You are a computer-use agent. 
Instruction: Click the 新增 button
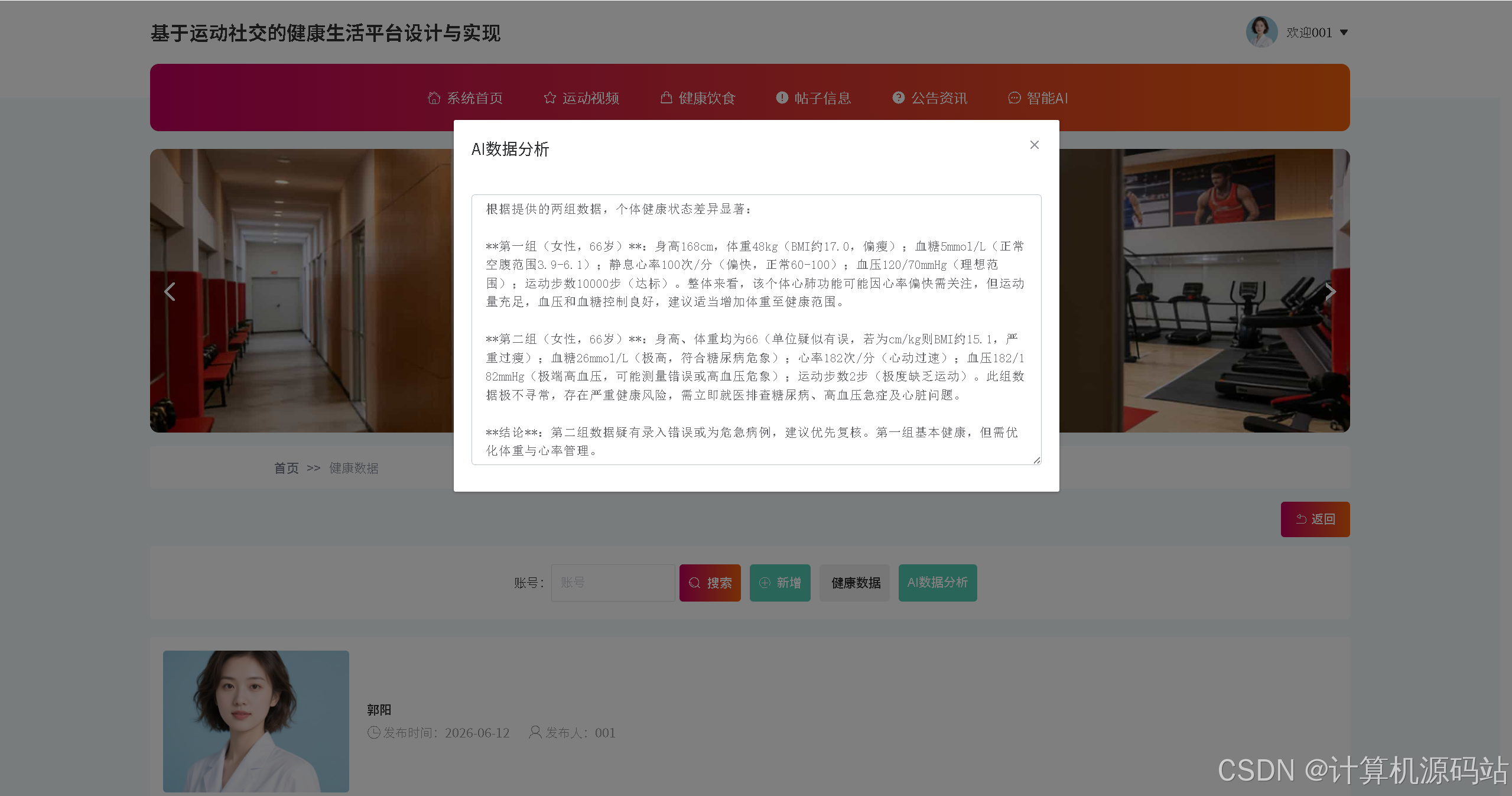pos(780,583)
